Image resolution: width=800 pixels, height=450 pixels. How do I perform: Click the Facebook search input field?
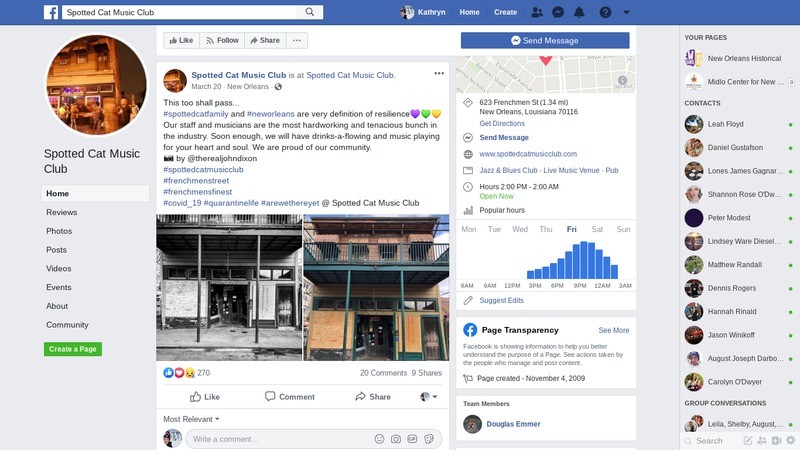click(180, 12)
